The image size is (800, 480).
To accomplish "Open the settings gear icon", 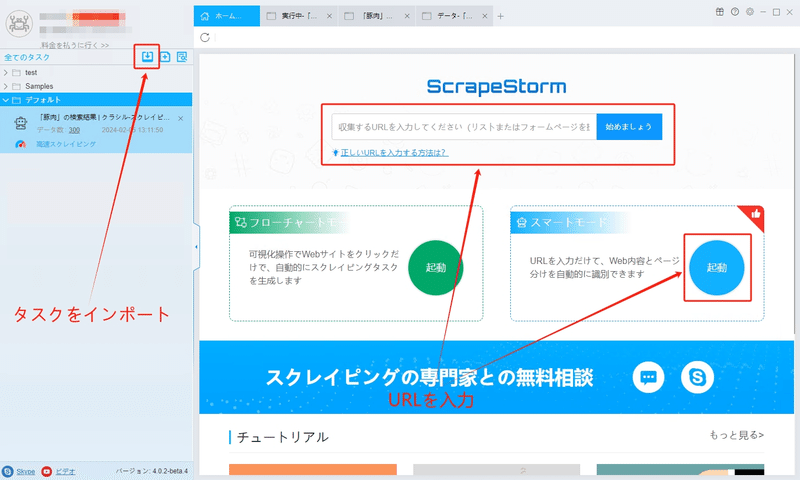I will (749, 12).
